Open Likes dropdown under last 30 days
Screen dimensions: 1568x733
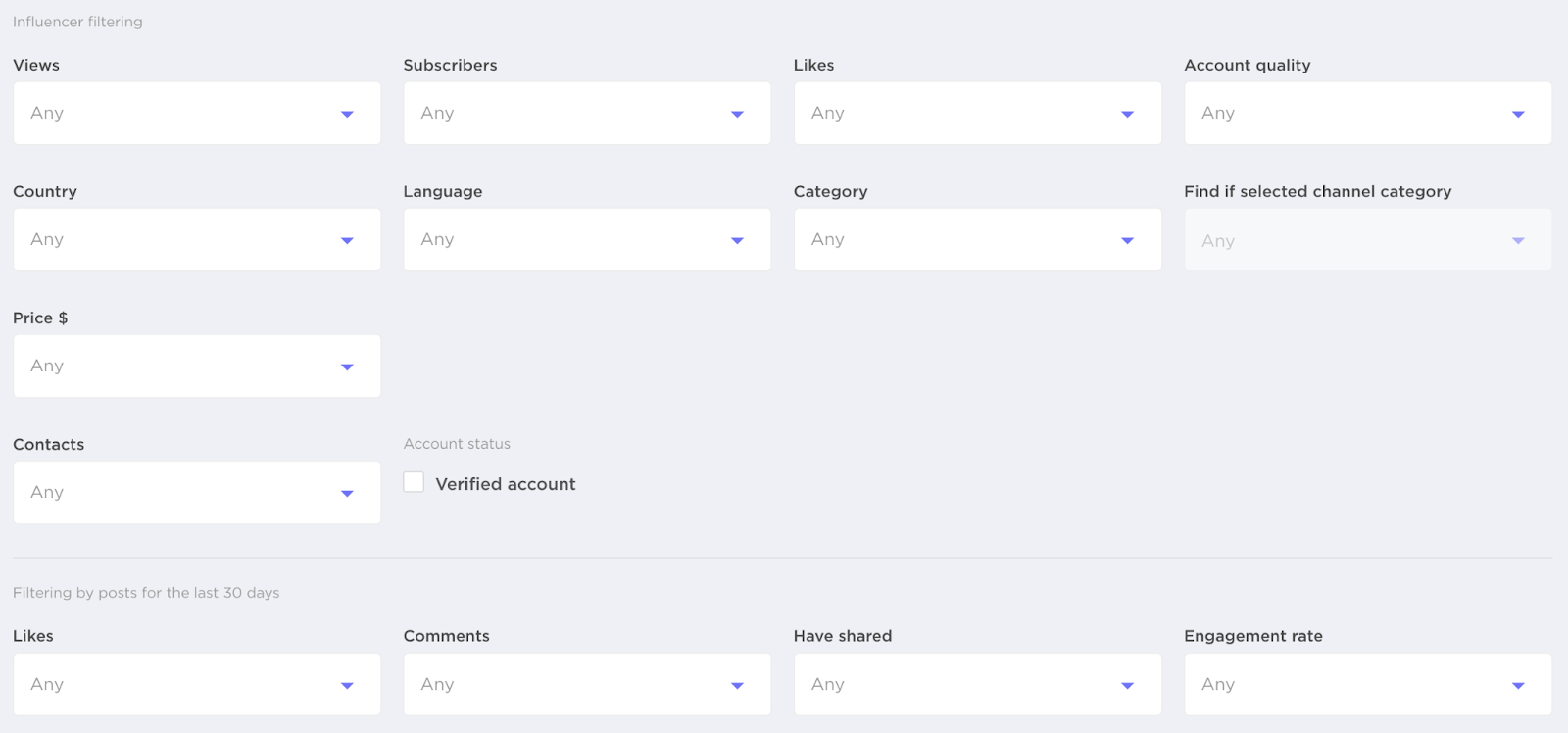click(x=197, y=684)
